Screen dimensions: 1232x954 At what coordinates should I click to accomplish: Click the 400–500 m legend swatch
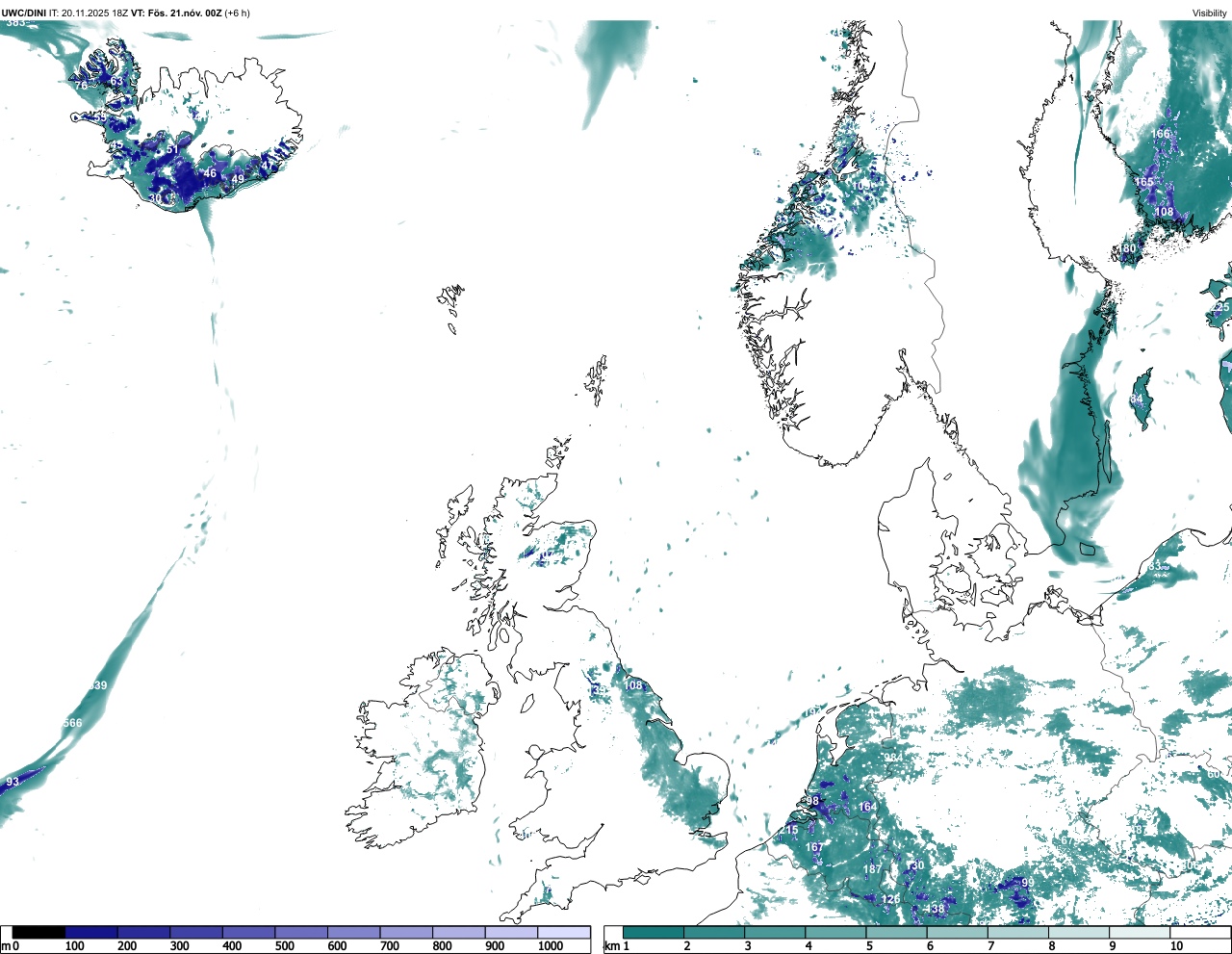(x=248, y=933)
